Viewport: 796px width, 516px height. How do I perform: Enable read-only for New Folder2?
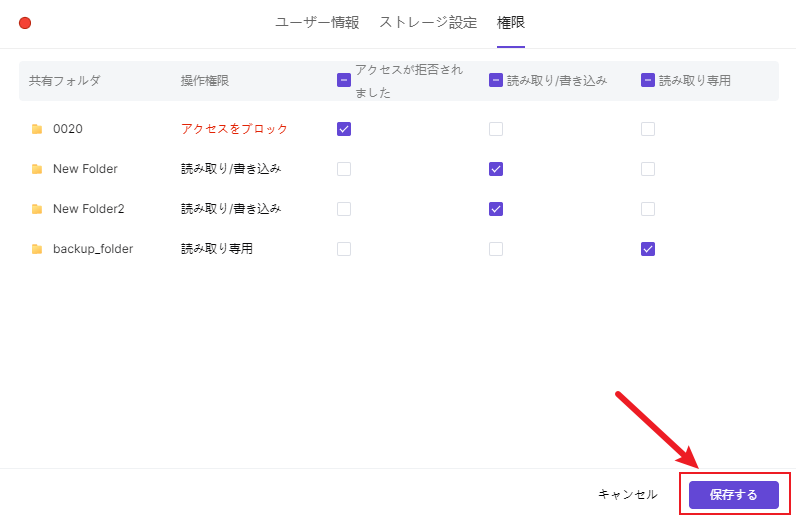click(x=648, y=209)
